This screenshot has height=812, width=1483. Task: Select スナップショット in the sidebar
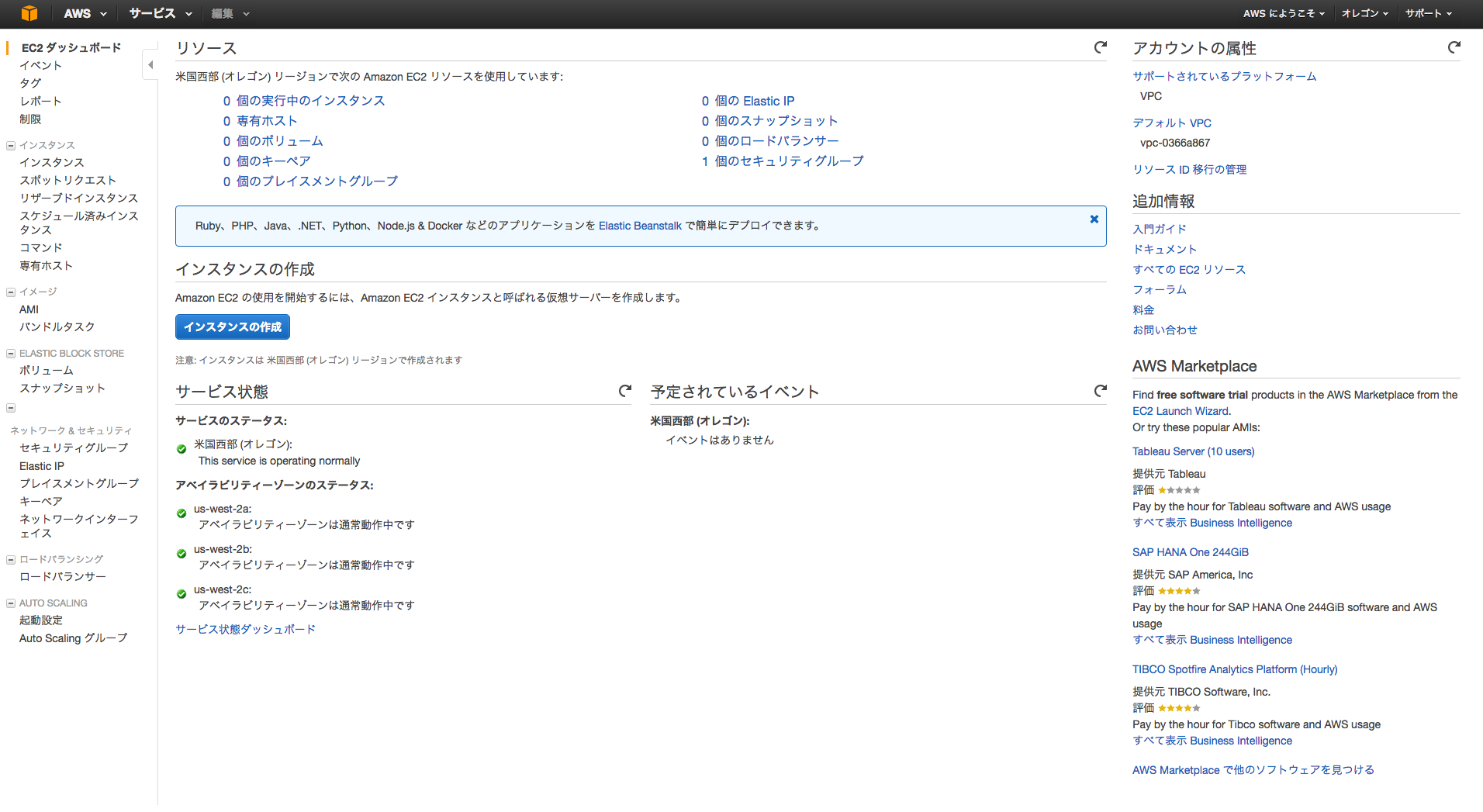pos(62,388)
